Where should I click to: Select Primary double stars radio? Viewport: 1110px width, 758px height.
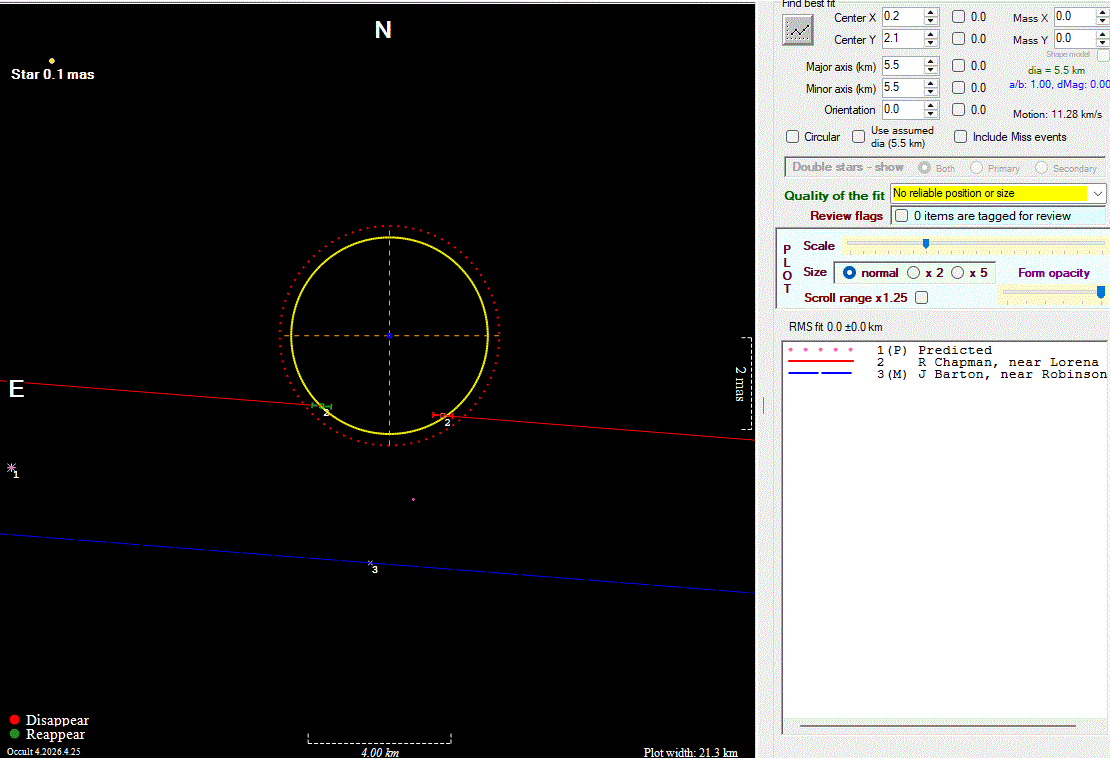977,168
